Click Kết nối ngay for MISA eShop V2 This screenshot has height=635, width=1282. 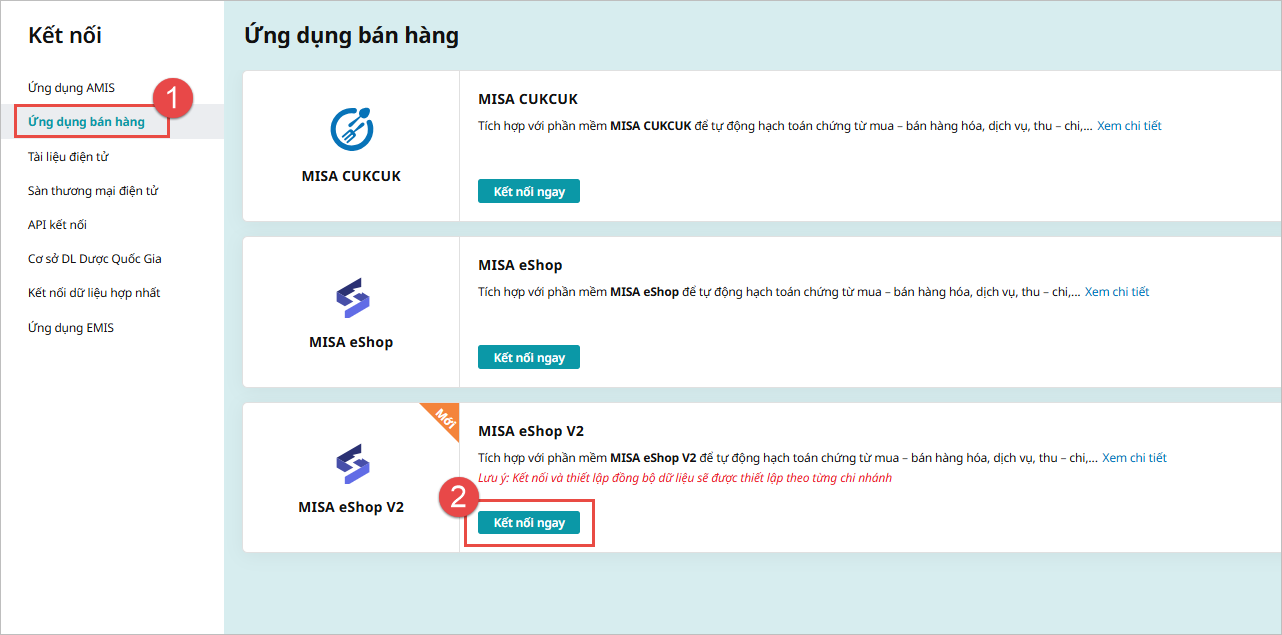(x=529, y=522)
